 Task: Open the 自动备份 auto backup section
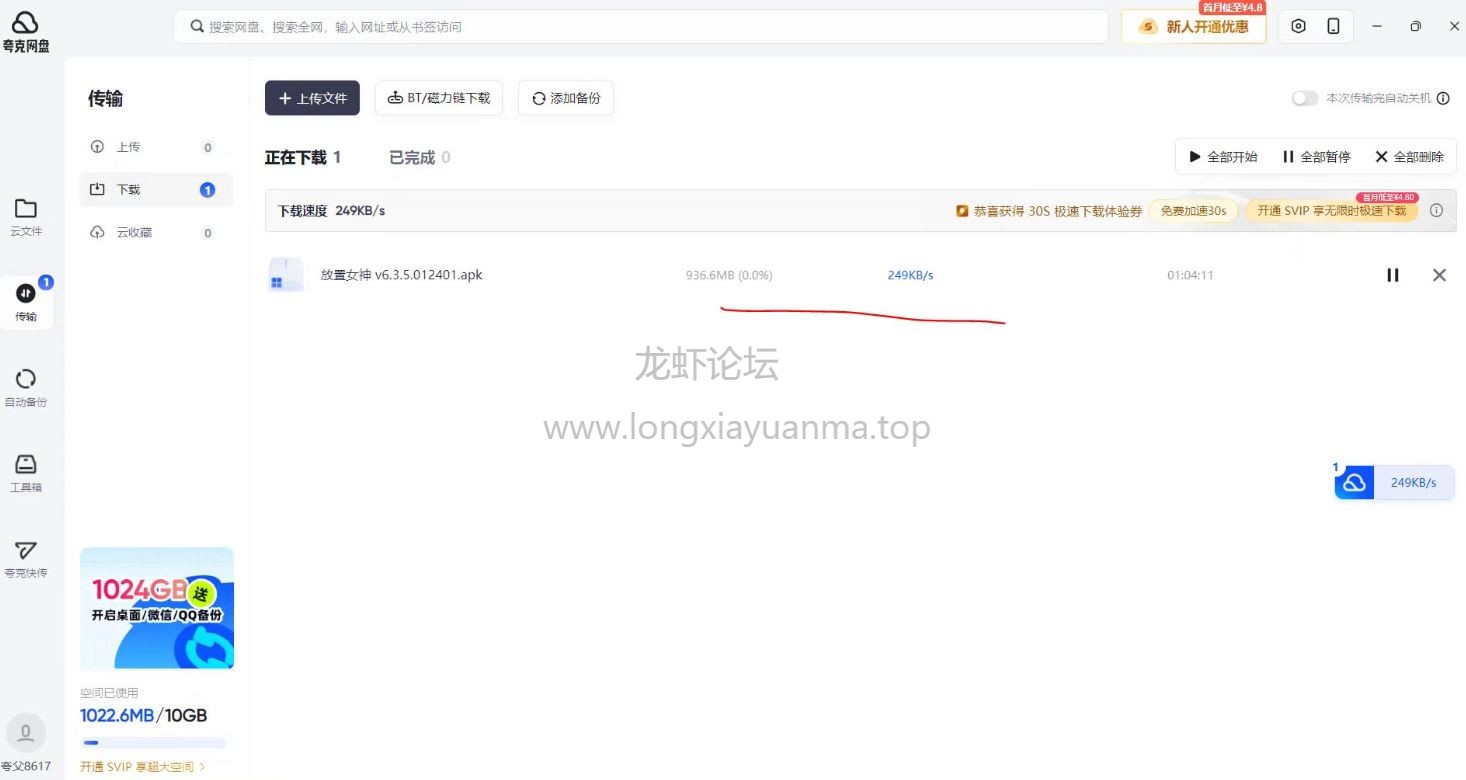pyautogui.click(x=26, y=388)
